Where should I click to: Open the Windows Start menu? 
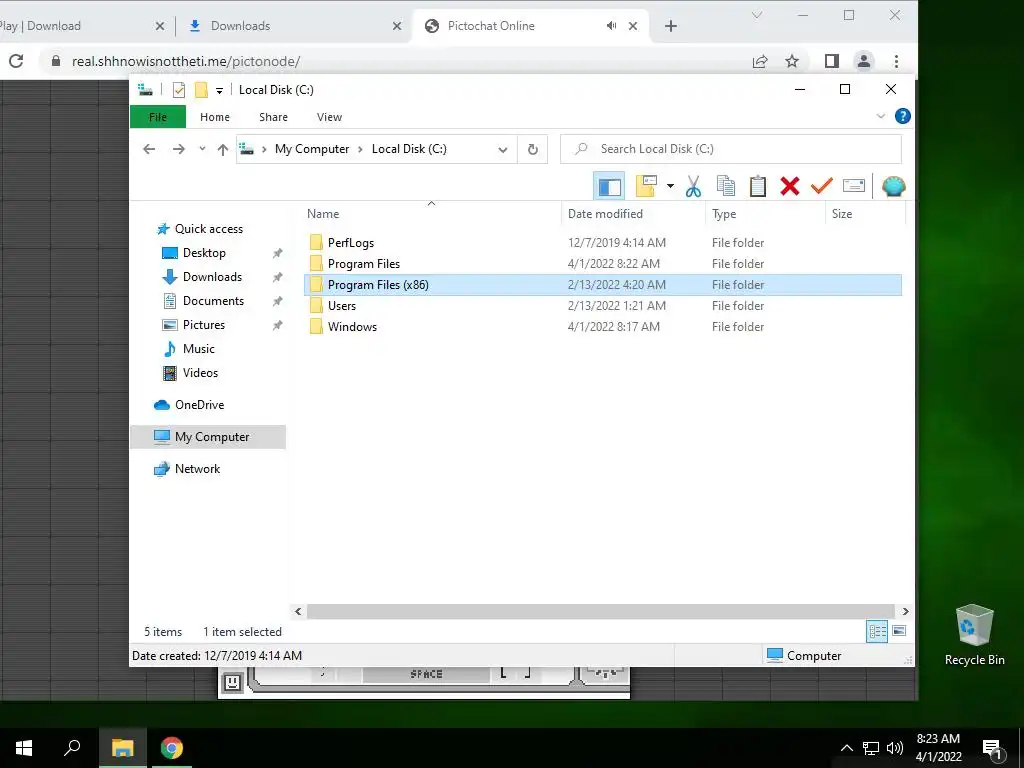pyautogui.click(x=24, y=748)
